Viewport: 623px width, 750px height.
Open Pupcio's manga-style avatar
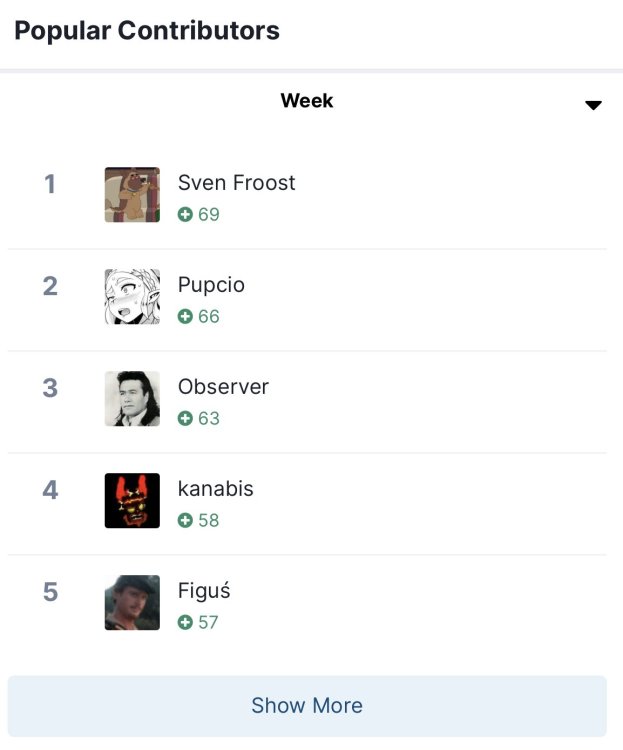tap(132, 297)
